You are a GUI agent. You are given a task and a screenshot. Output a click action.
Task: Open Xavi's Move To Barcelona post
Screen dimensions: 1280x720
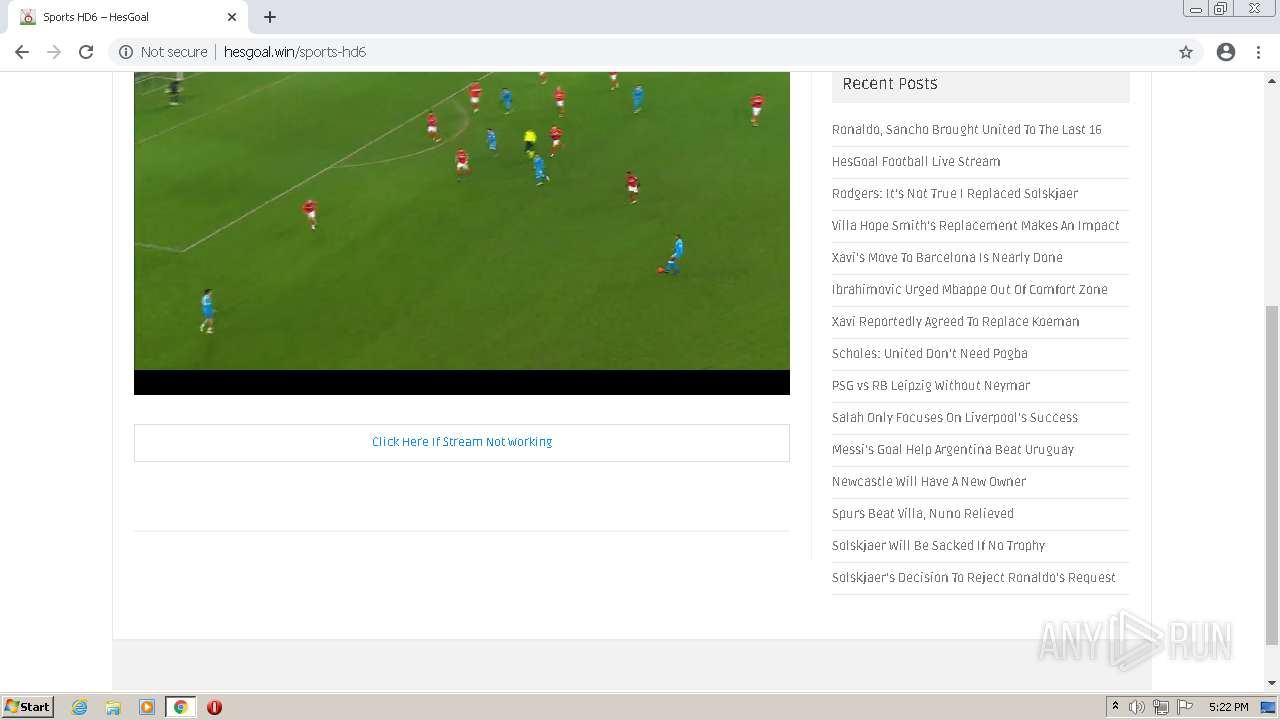947,258
